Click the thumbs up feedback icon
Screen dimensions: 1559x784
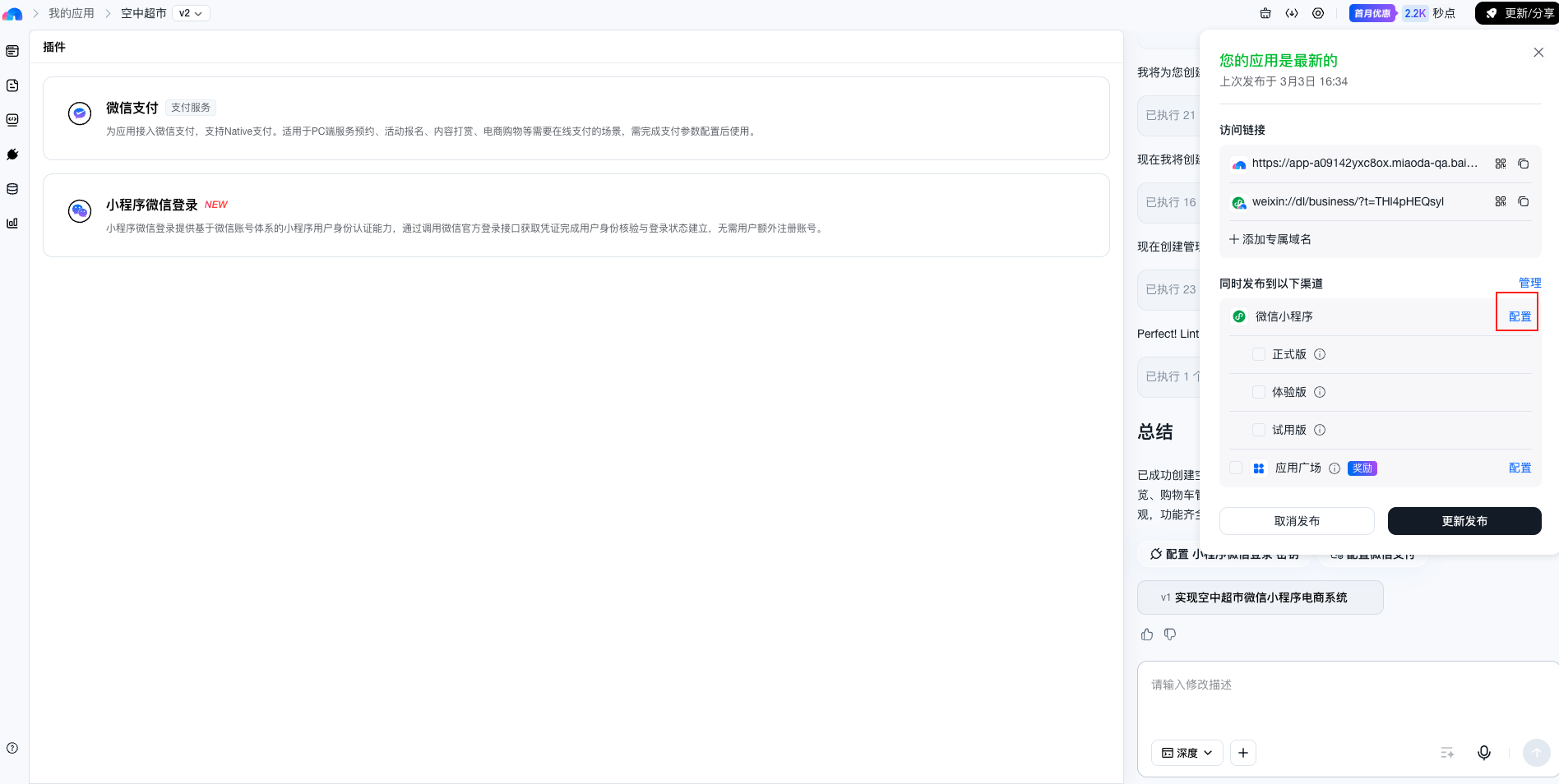point(1147,634)
